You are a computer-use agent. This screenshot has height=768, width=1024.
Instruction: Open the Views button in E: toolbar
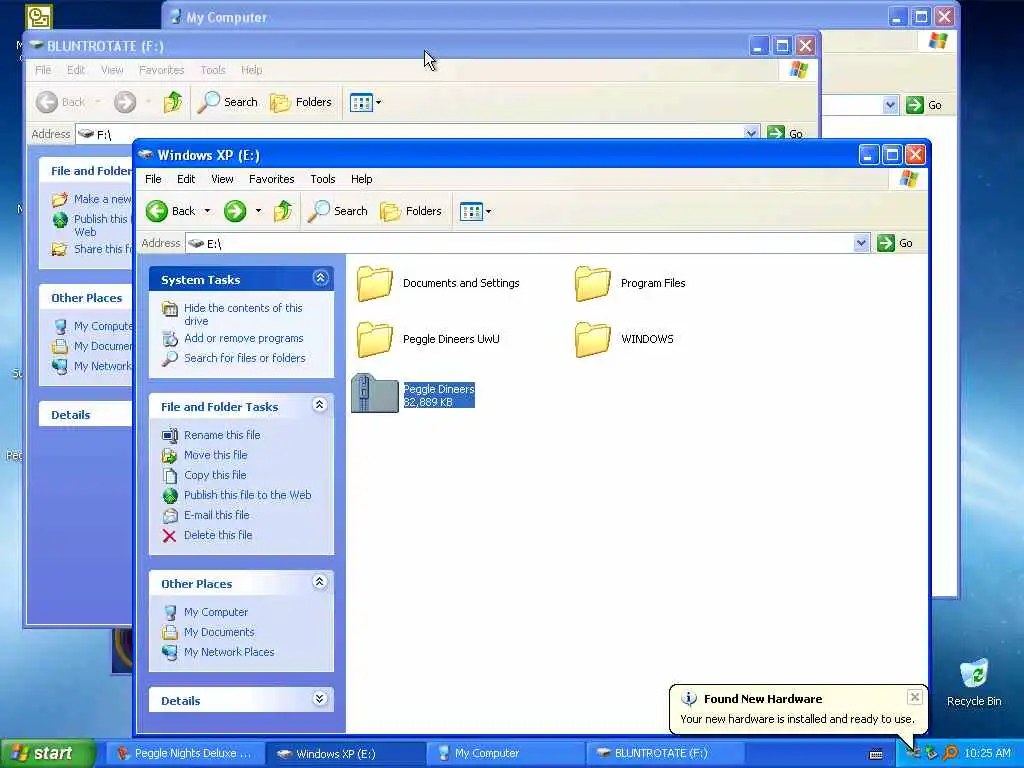(x=471, y=212)
